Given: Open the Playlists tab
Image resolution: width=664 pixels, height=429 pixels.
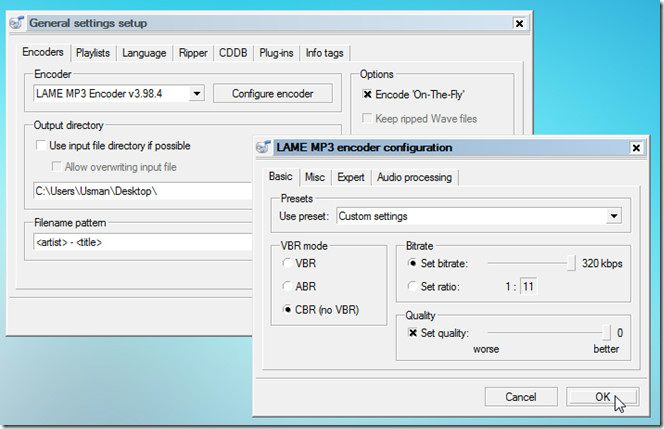Looking at the screenshot, I should tap(93, 53).
